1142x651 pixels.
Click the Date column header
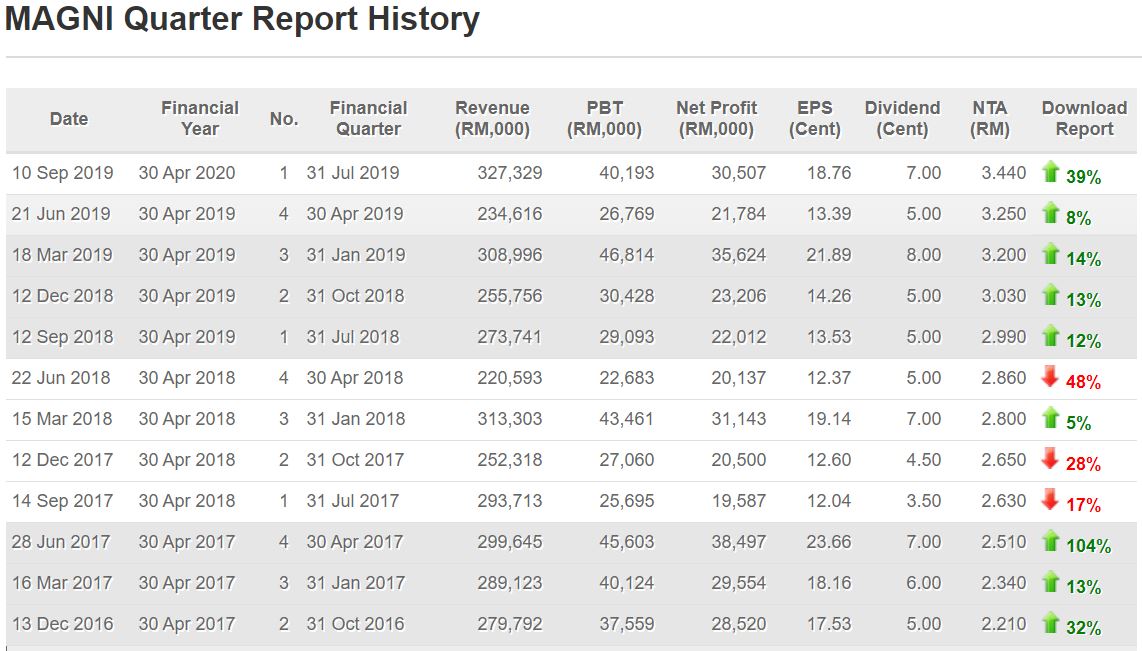click(69, 118)
